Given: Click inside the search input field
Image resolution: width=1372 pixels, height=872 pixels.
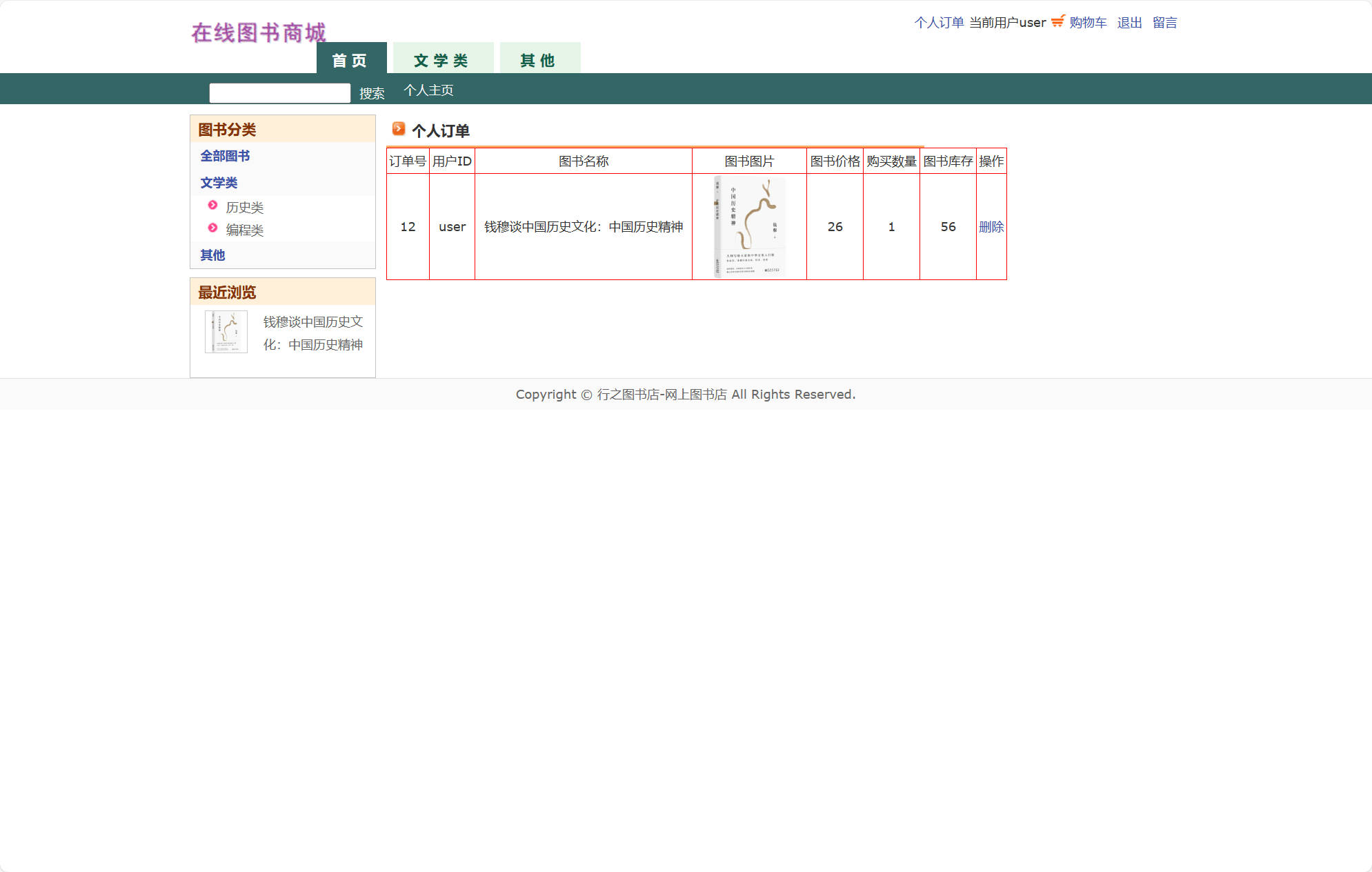Looking at the screenshot, I should (279, 92).
